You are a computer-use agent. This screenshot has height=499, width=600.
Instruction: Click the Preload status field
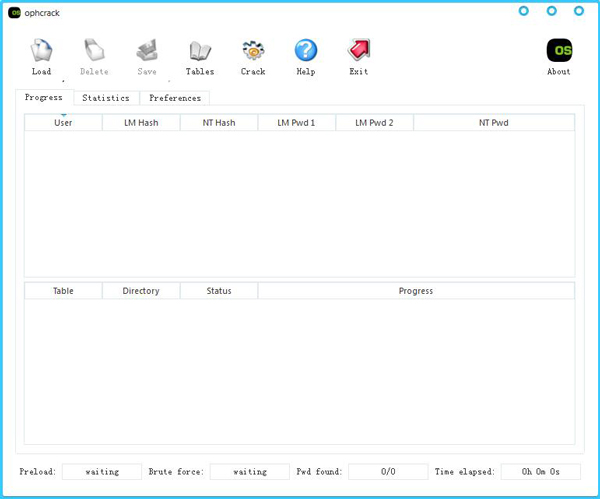pyautogui.click(x=102, y=471)
